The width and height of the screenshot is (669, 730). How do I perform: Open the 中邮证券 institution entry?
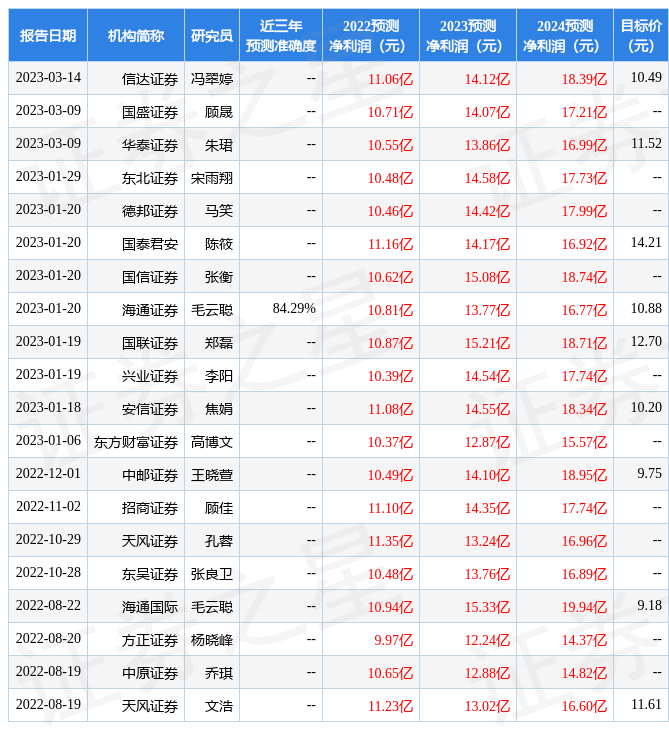click(x=150, y=474)
